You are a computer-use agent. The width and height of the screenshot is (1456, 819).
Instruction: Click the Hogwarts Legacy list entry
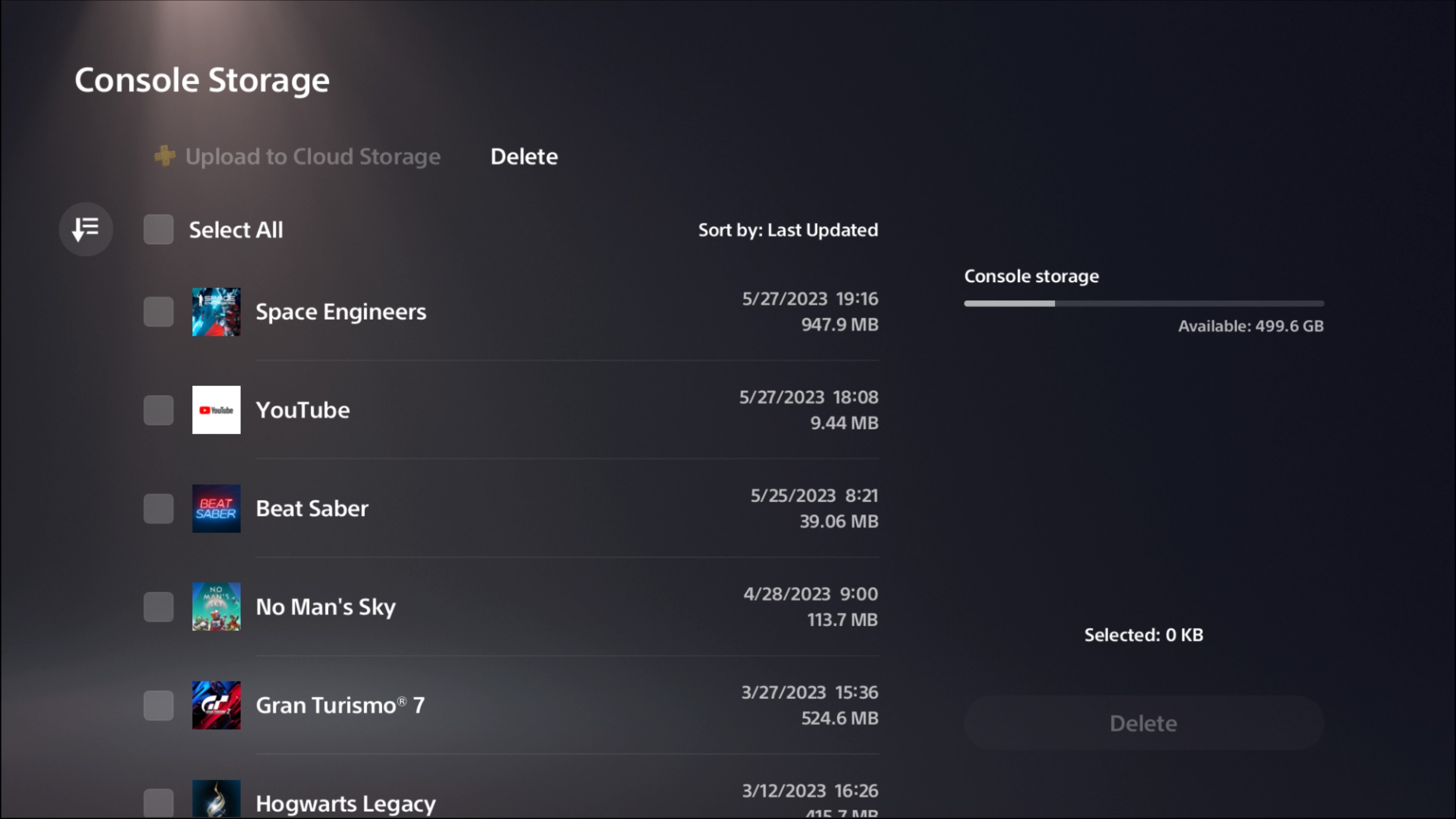coord(345,803)
